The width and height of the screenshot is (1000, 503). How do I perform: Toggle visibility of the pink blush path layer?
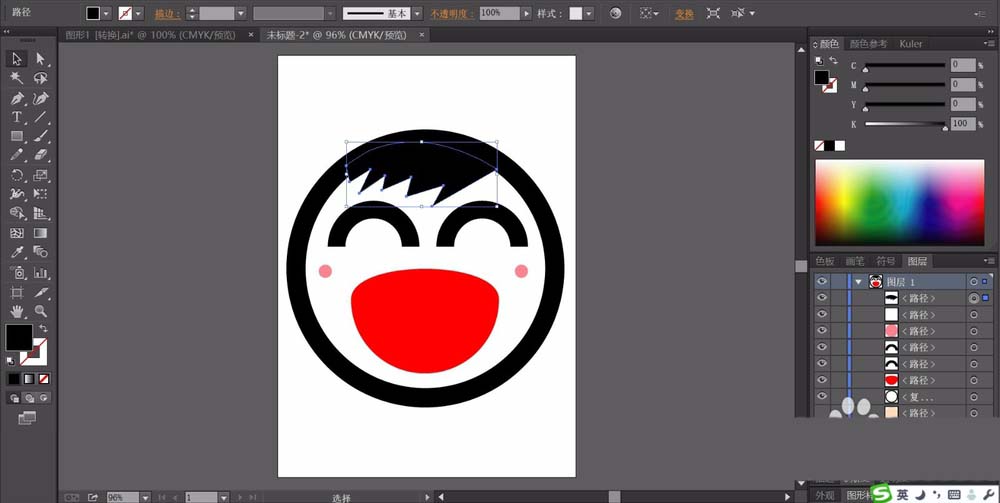point(822,331)
